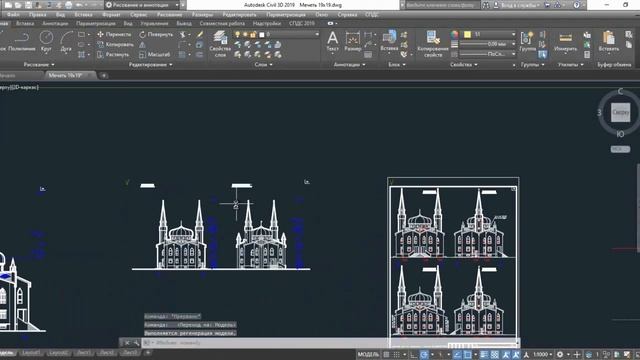Select the Polyline (Полилиния) drawing tool
This screenshot has height=360, width=640.
(x=21, y=42)
